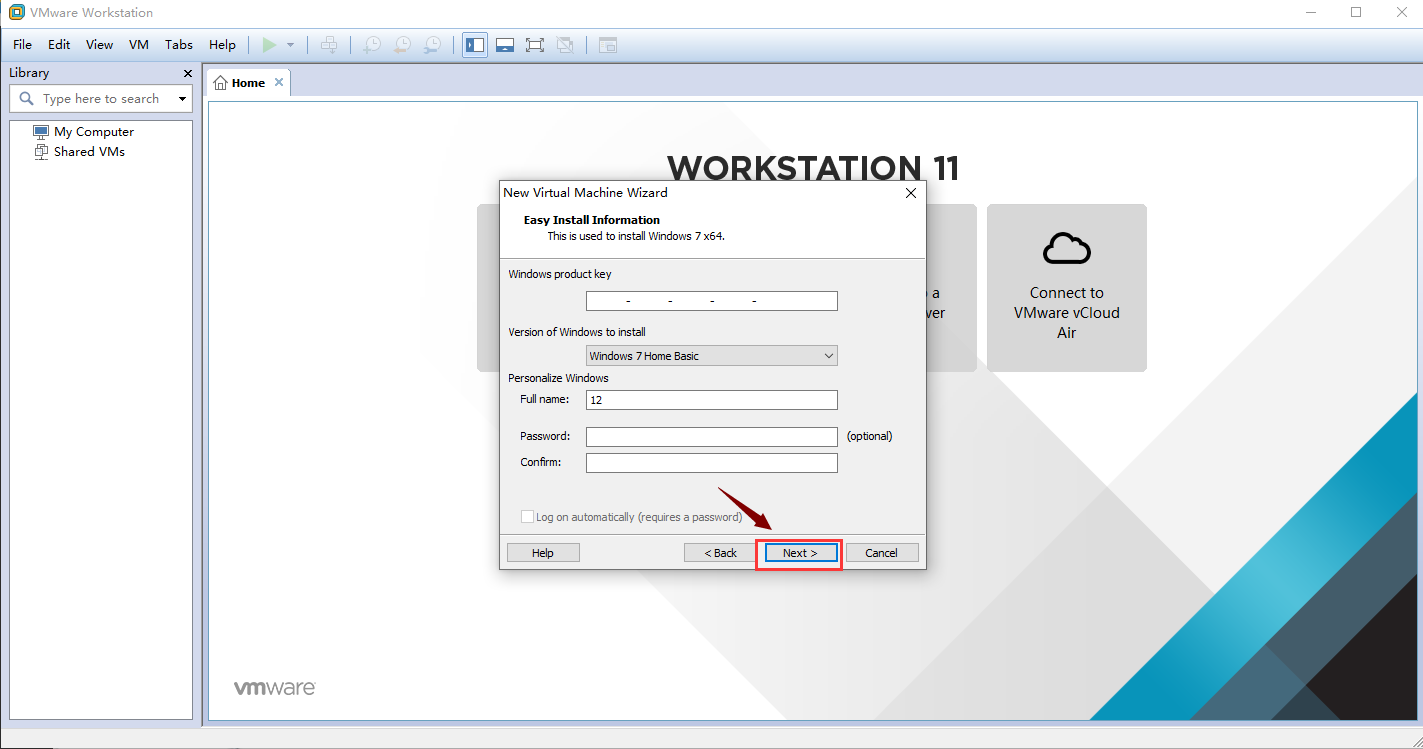Select the Home tab
Image resolution: width=1423 pixels, height=749 pixels.
point(241,83)
